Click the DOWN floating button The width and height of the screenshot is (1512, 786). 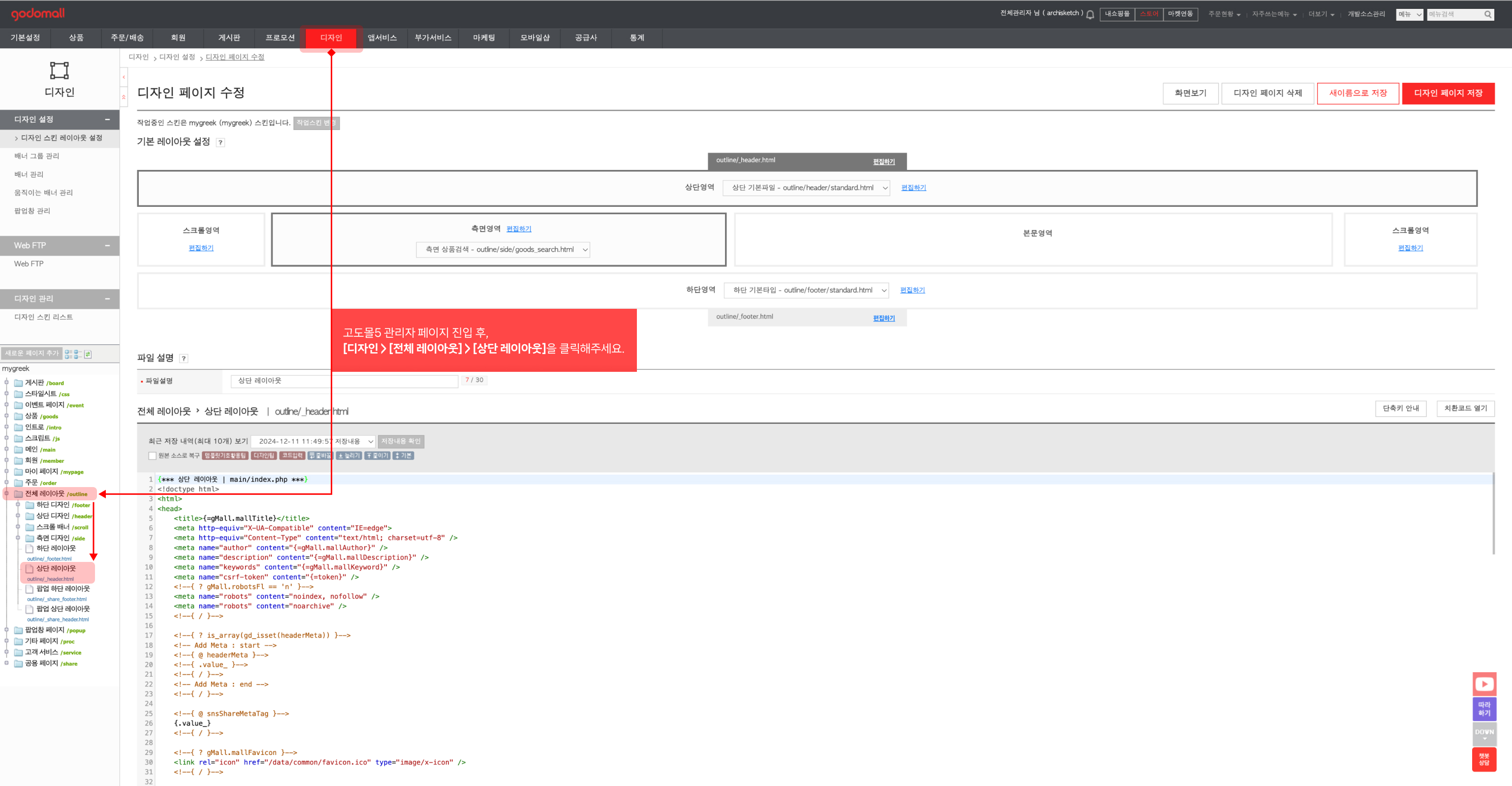click(x=1484, y=734)
